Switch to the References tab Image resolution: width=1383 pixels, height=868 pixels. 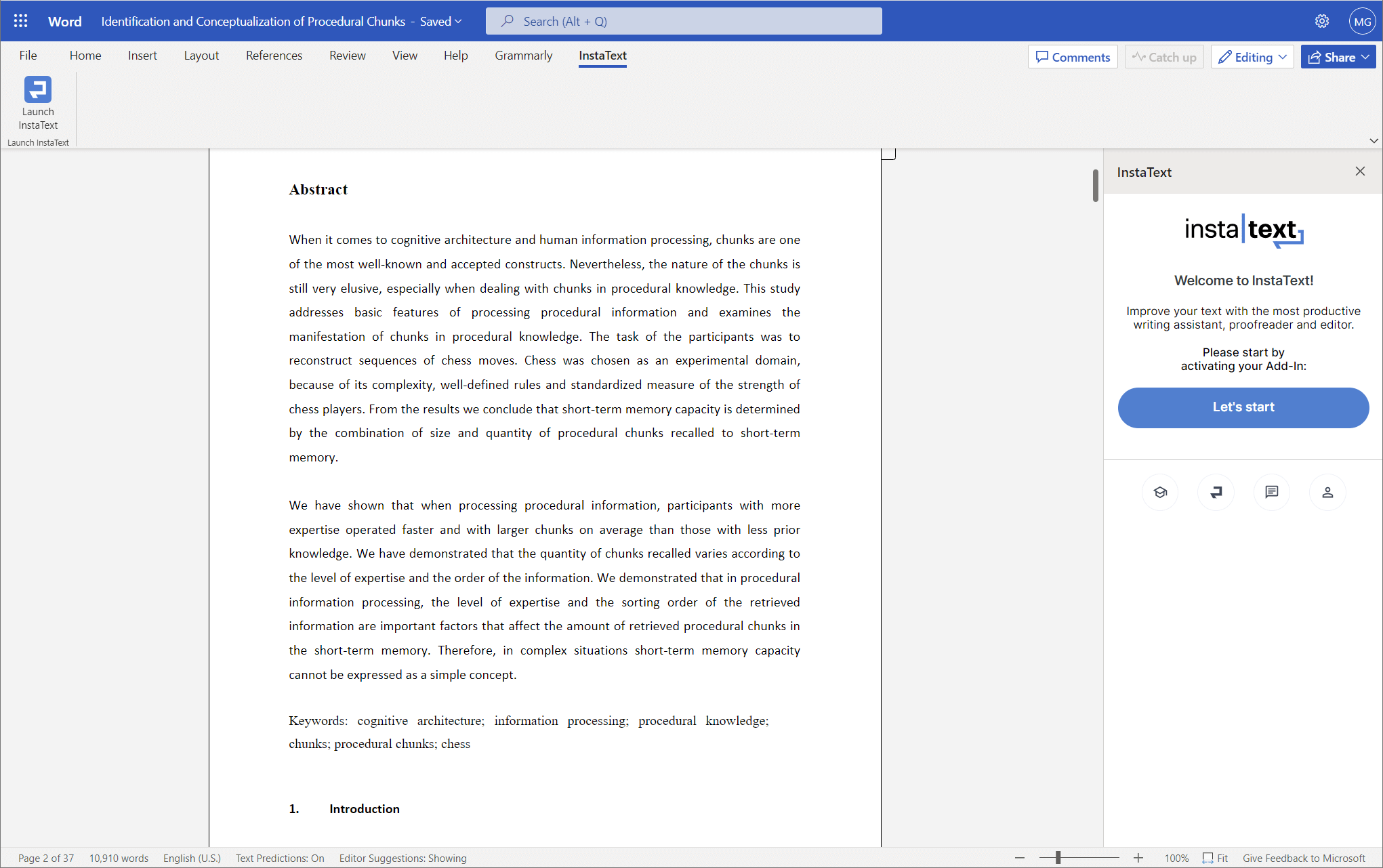(x=274, y=55)
